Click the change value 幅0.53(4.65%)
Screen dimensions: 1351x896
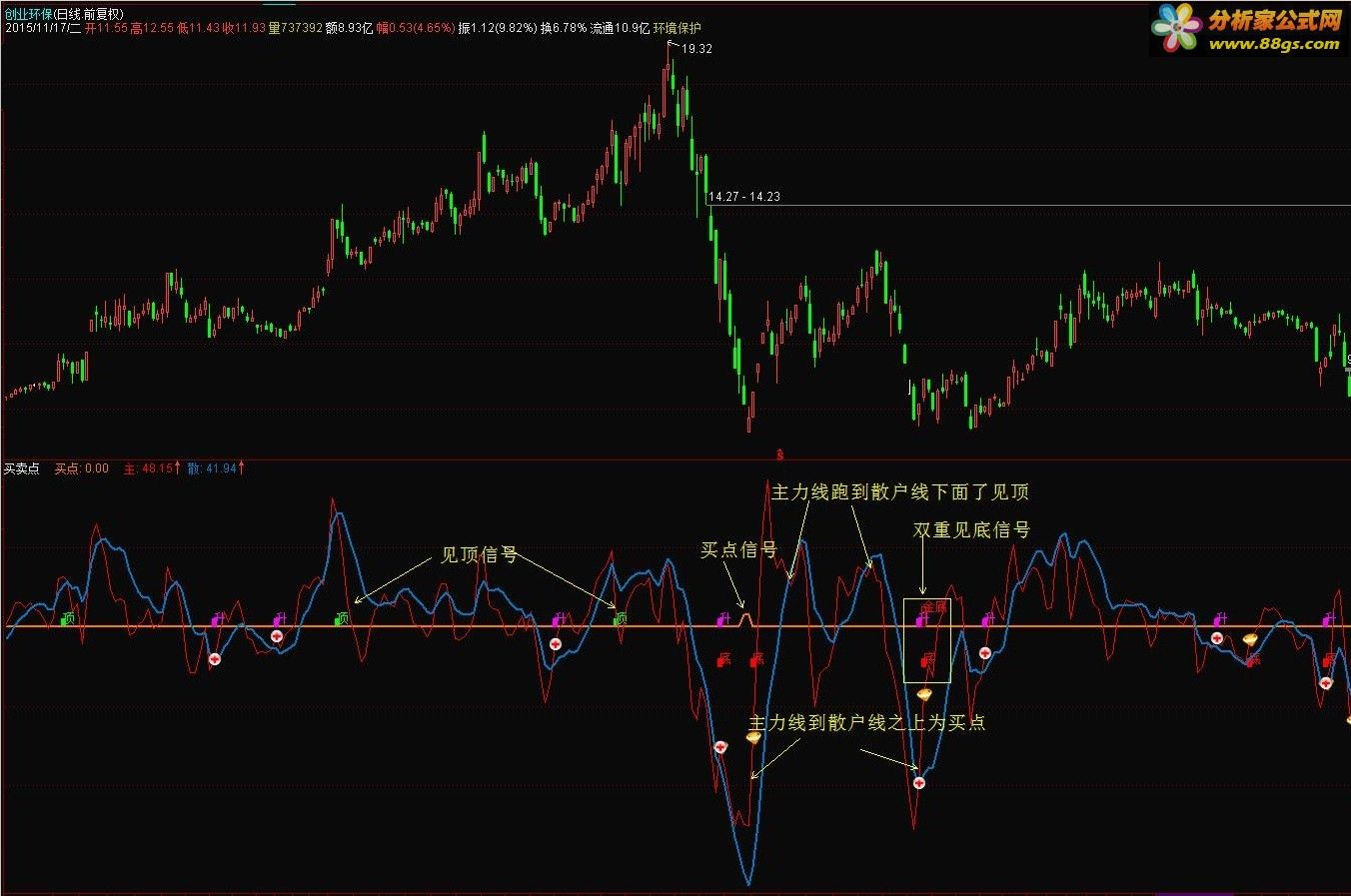point(415,28)
